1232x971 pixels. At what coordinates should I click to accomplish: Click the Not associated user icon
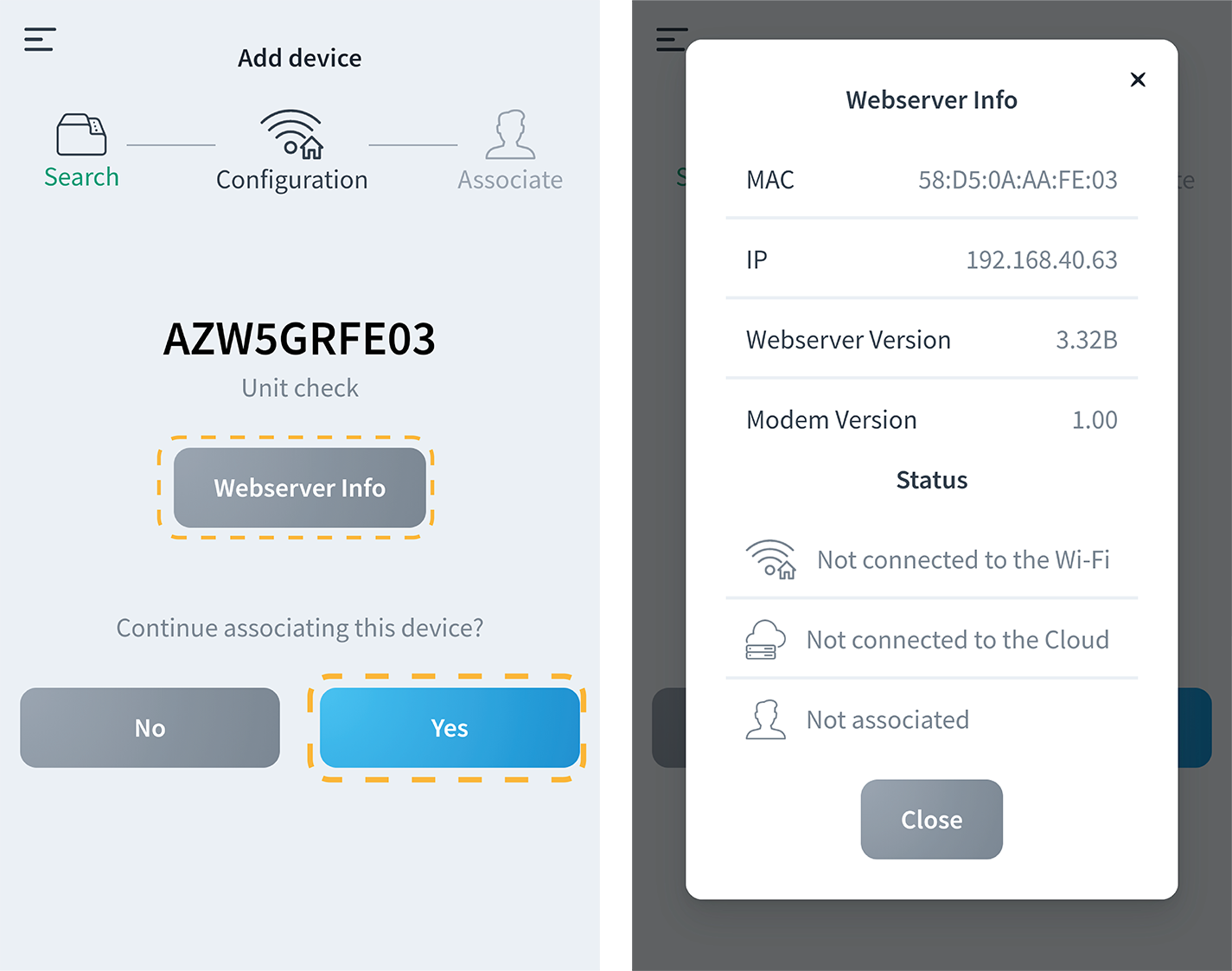[x=765, y=719]
